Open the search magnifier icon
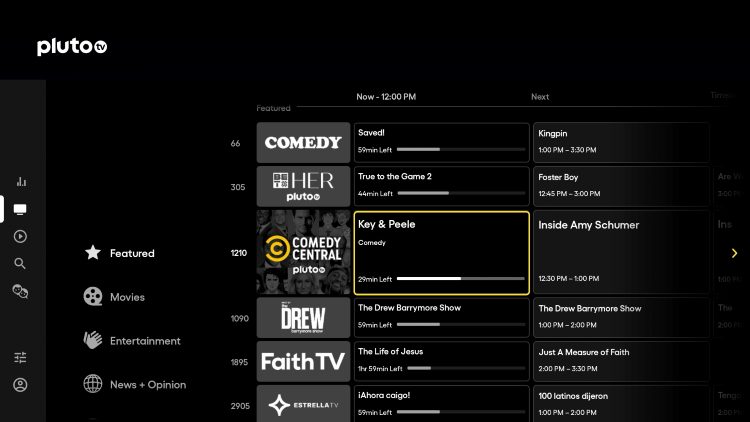Image resolution: width=750 pixels, height=422 pixels. click(x=20, y=264)
